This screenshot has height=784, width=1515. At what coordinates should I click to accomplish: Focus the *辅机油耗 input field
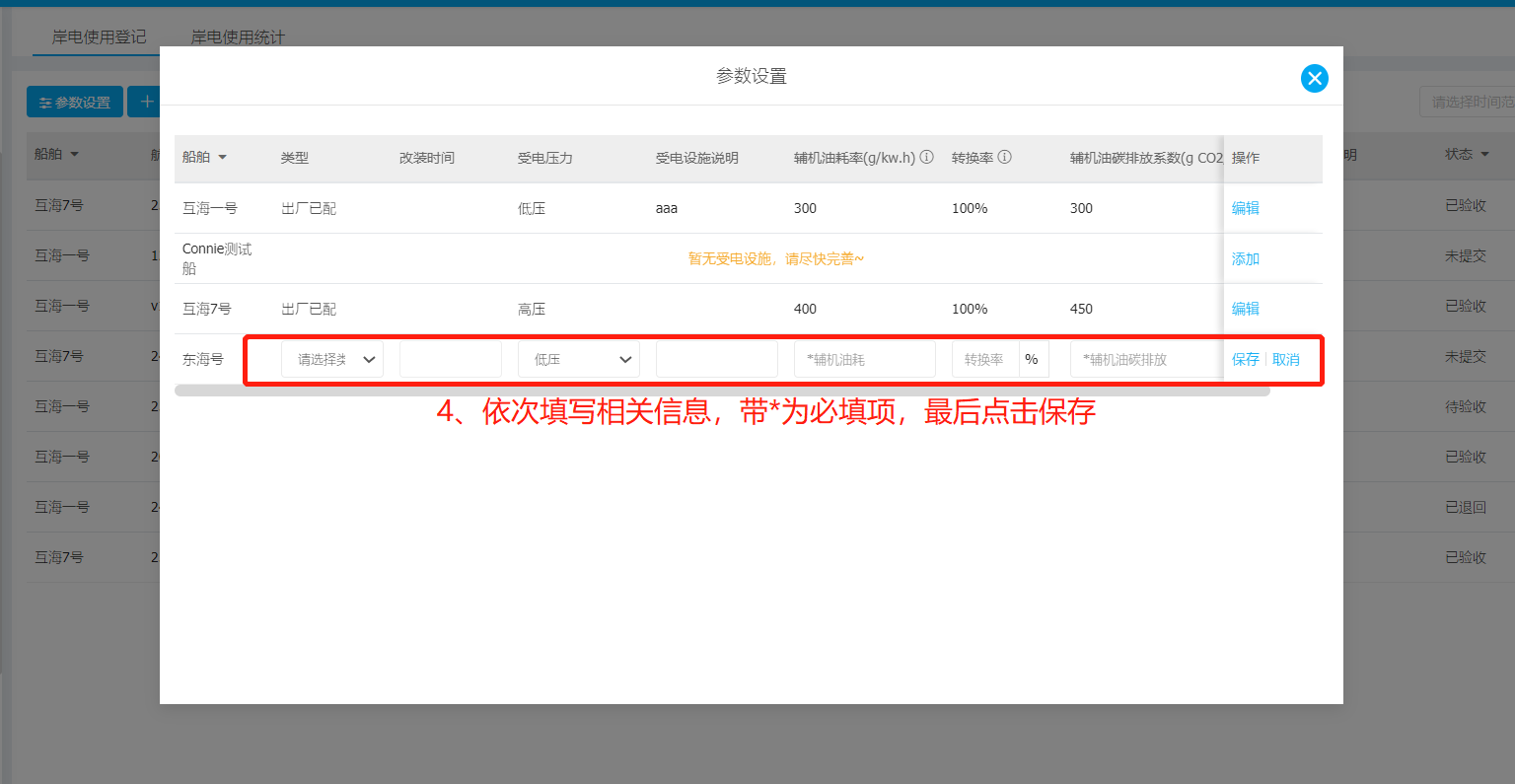(x=865, y=359)
